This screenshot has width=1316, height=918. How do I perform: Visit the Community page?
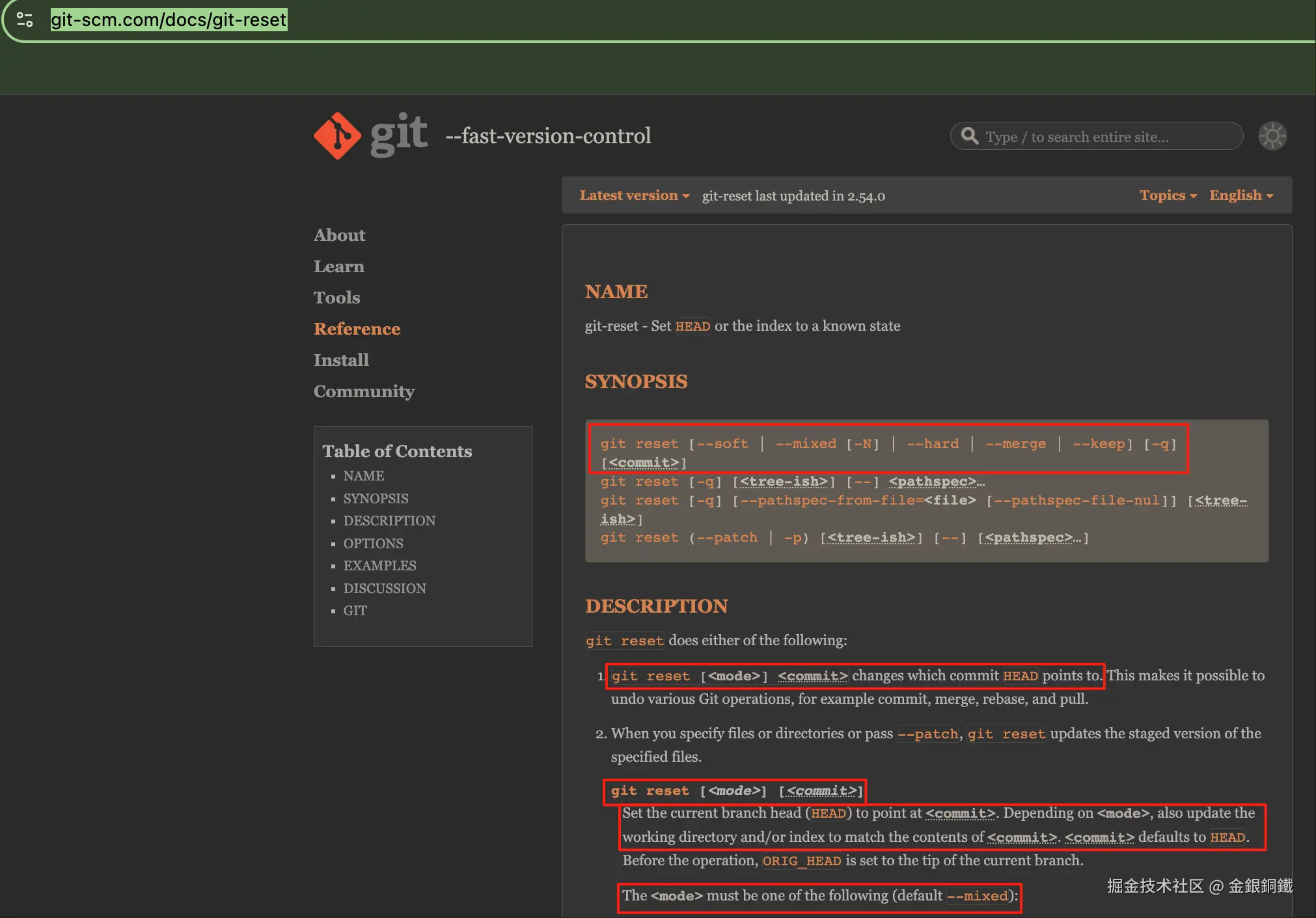pos(364,391)
